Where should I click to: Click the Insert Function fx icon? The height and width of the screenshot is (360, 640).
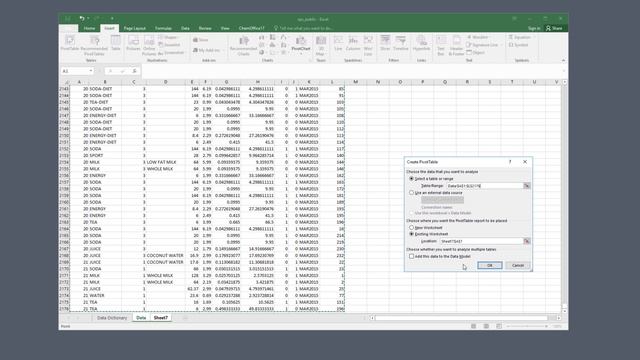click(134, 71)
